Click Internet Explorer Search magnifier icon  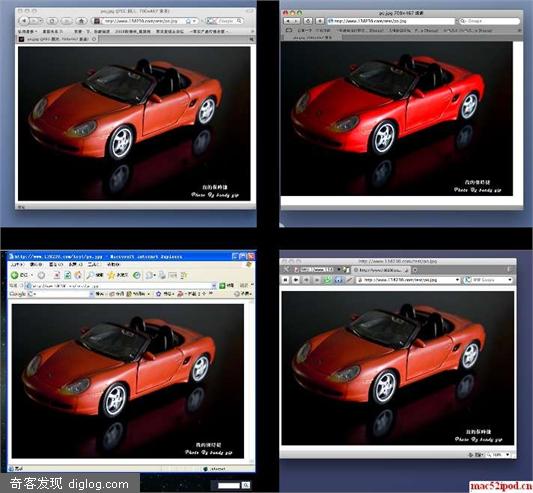tap(90, 275)
